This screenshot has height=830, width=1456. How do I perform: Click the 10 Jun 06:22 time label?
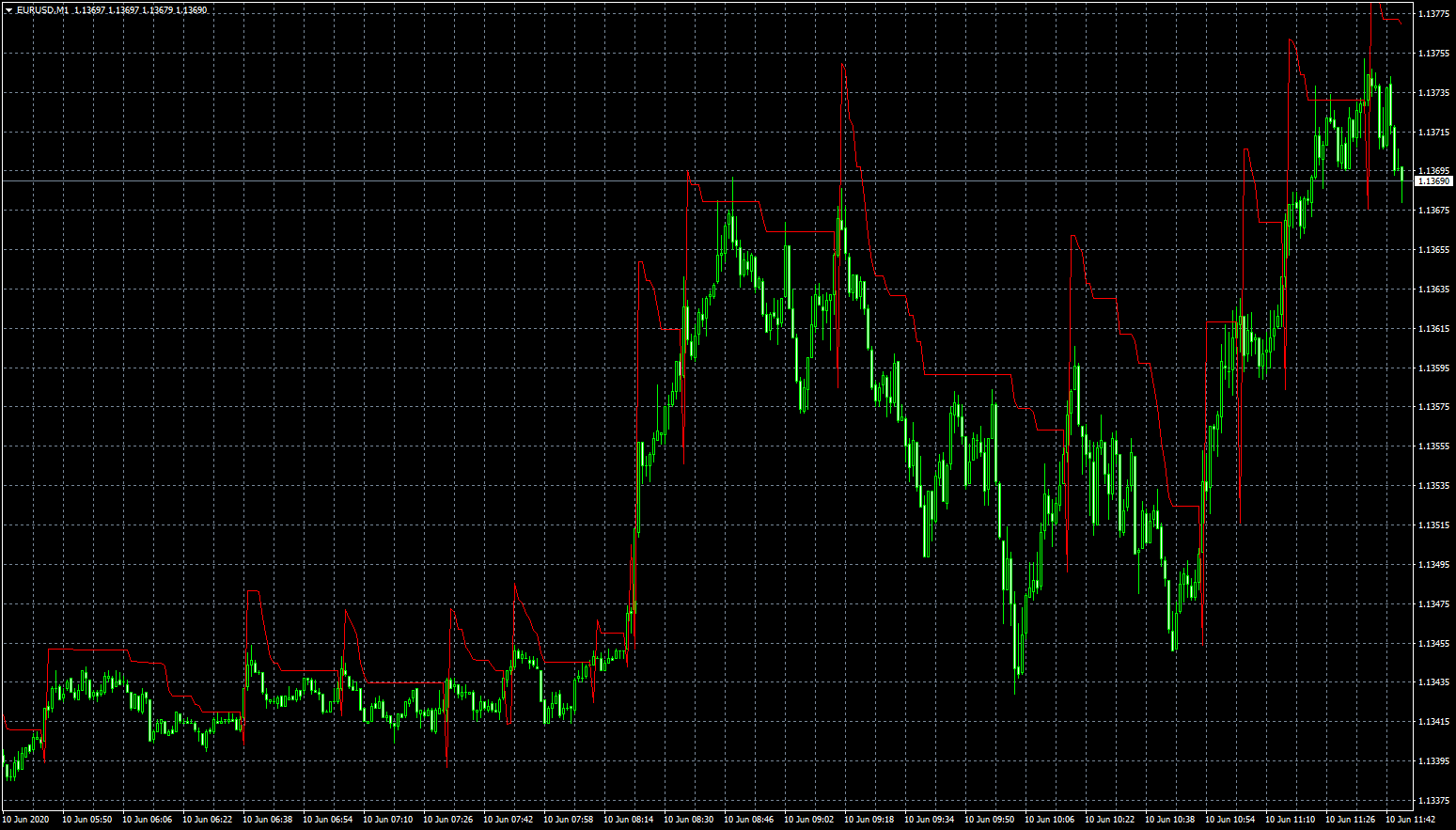(x=207, y=820)
